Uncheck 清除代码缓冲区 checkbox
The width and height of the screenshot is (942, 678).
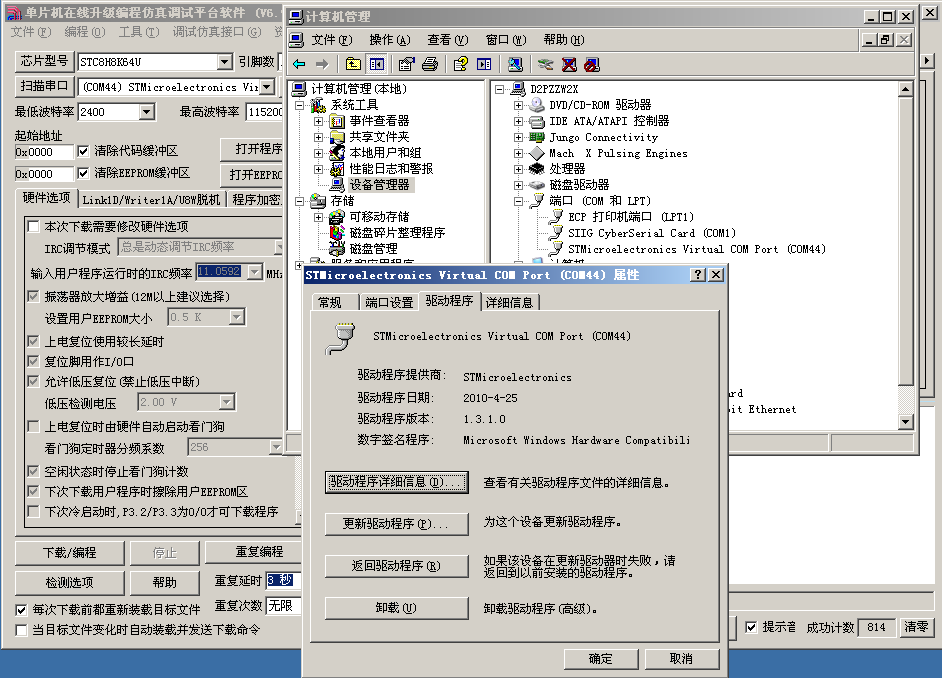click(82, 154)
